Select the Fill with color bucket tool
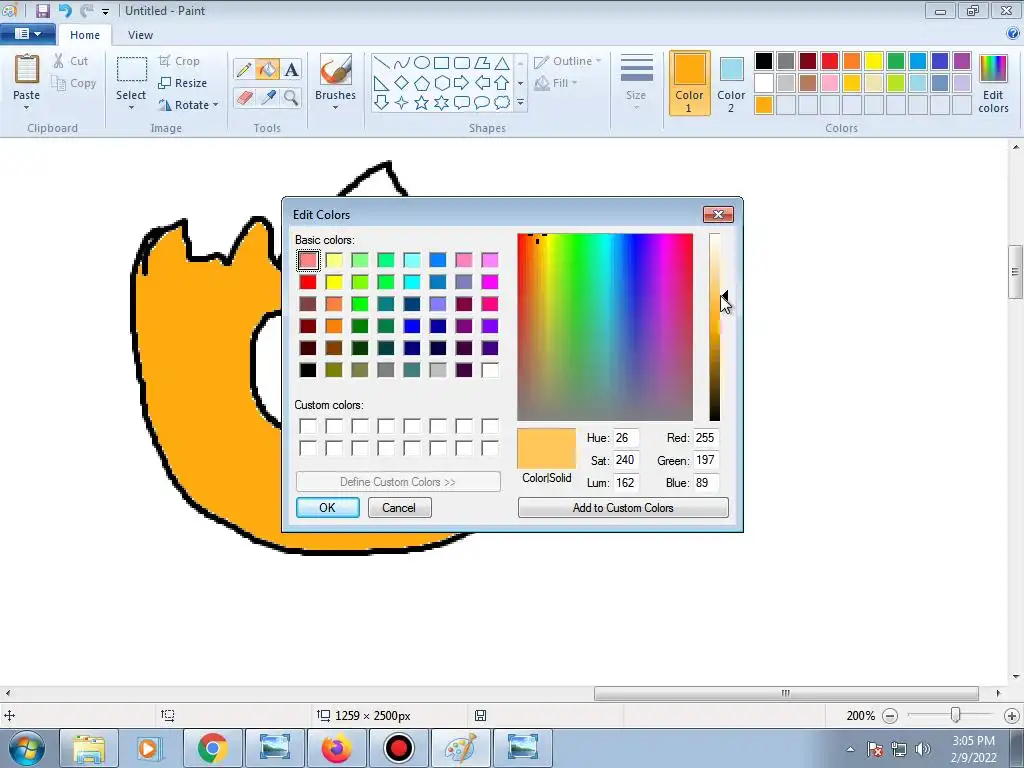This screenshot has height=768, width=1024. [267, 69]
